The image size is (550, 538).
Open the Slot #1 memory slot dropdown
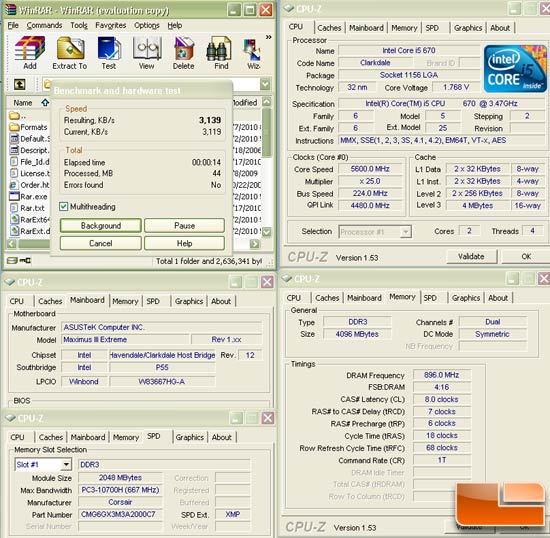66,465
